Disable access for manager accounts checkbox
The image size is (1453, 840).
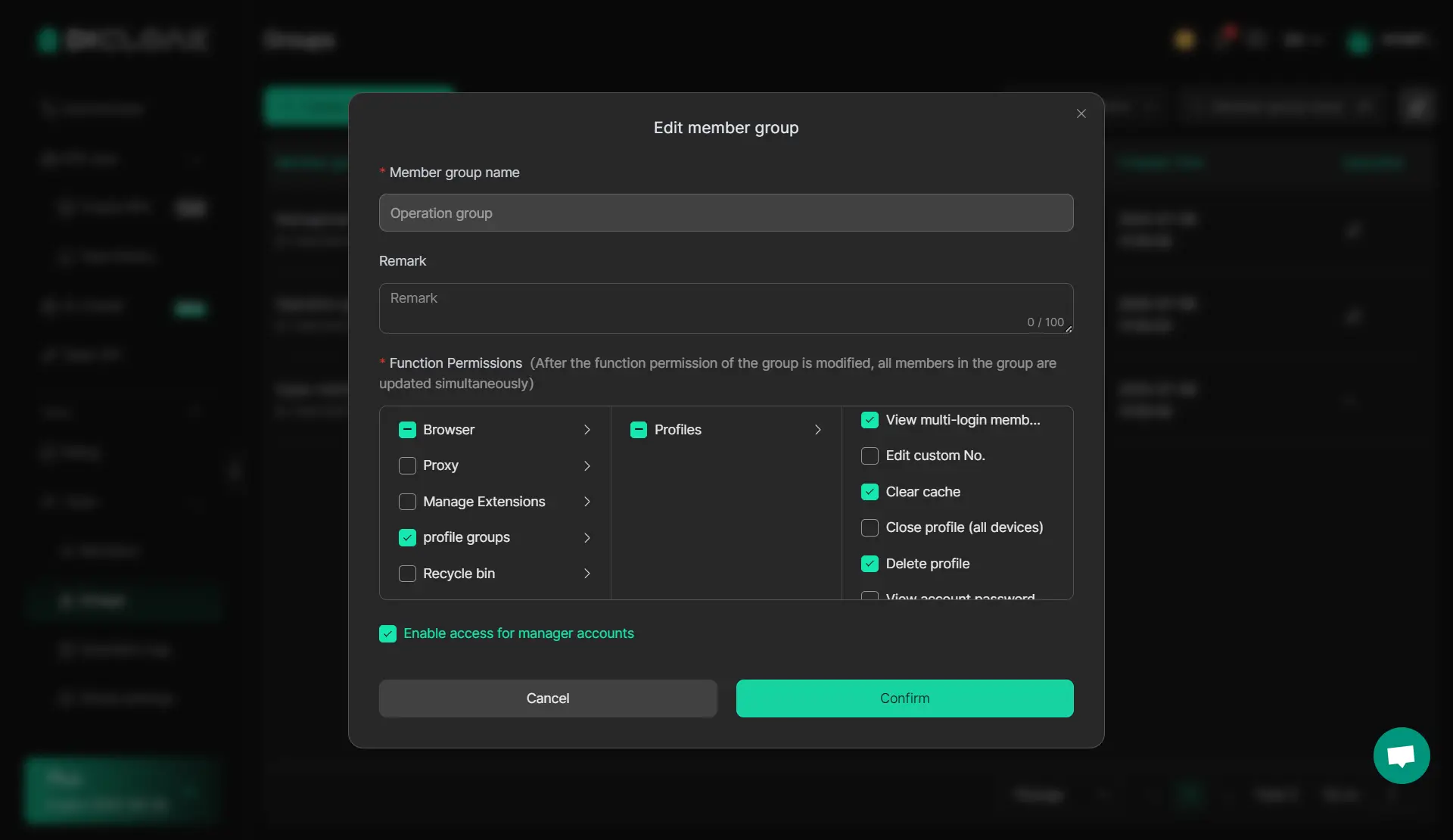[387, 633]
